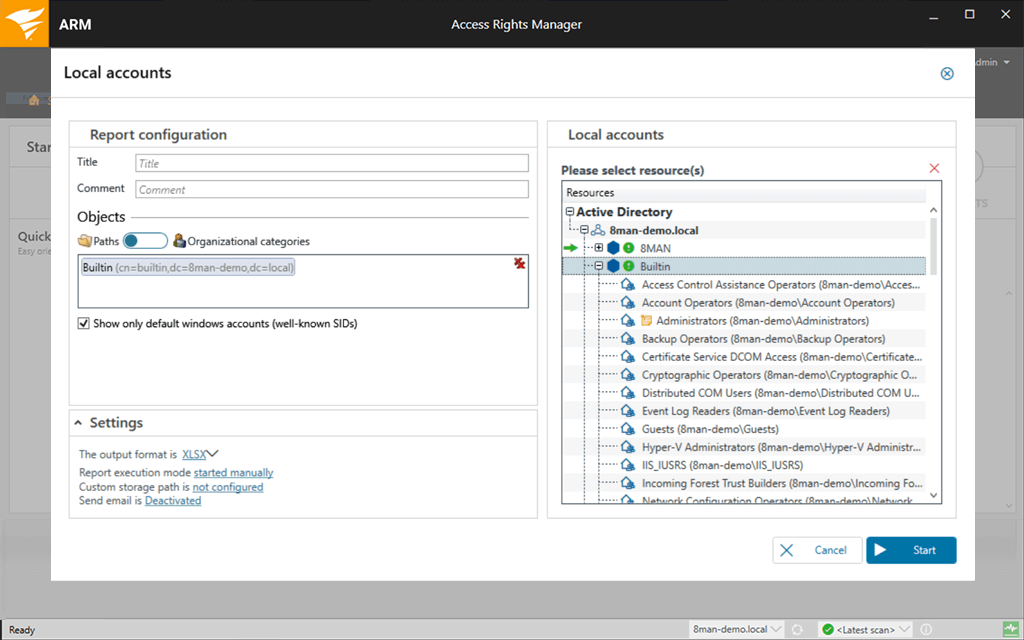
Task: Click the SolarWinds logo in the title bar
Action: [23, 22]
